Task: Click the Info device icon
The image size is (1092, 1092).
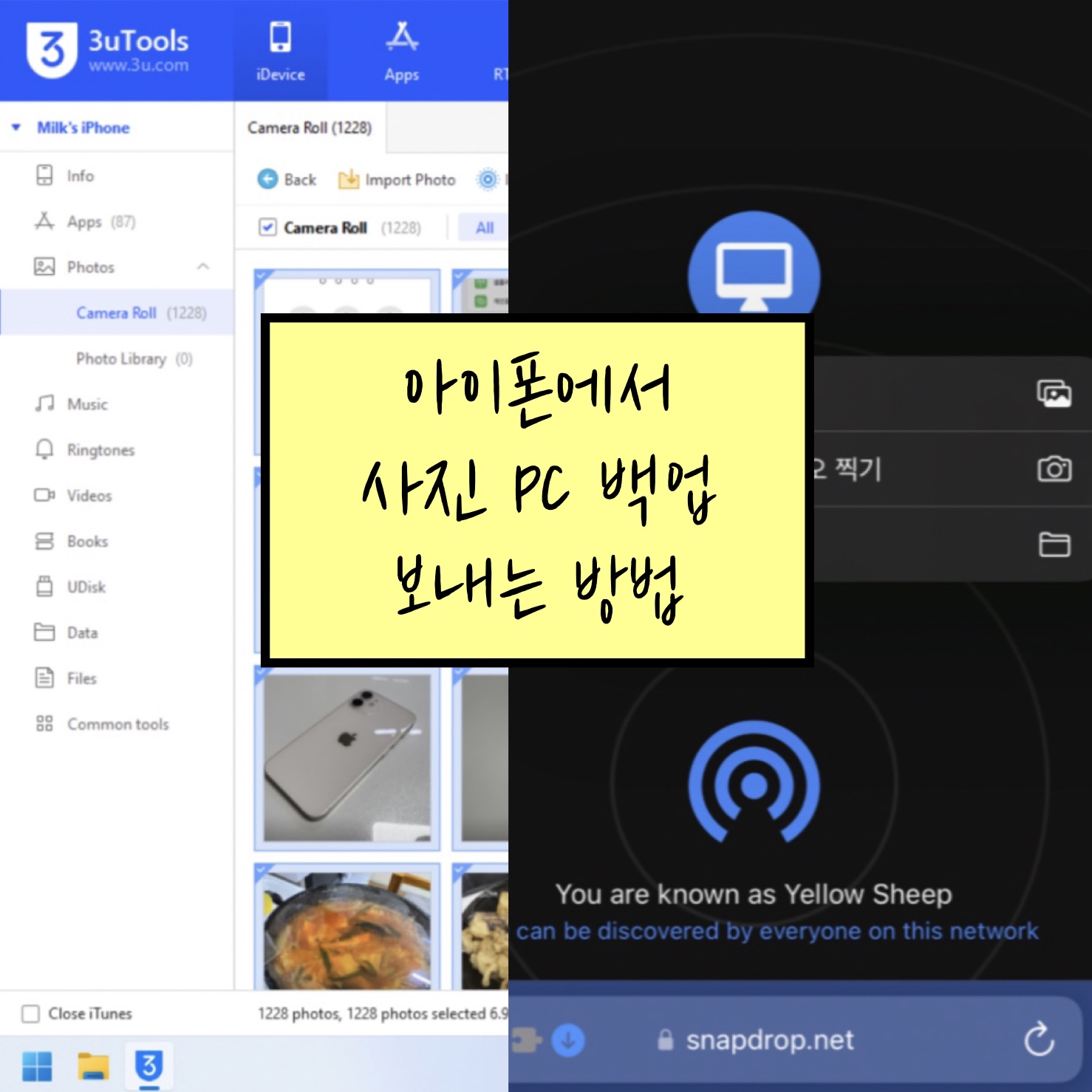Action: click(44, 175)
